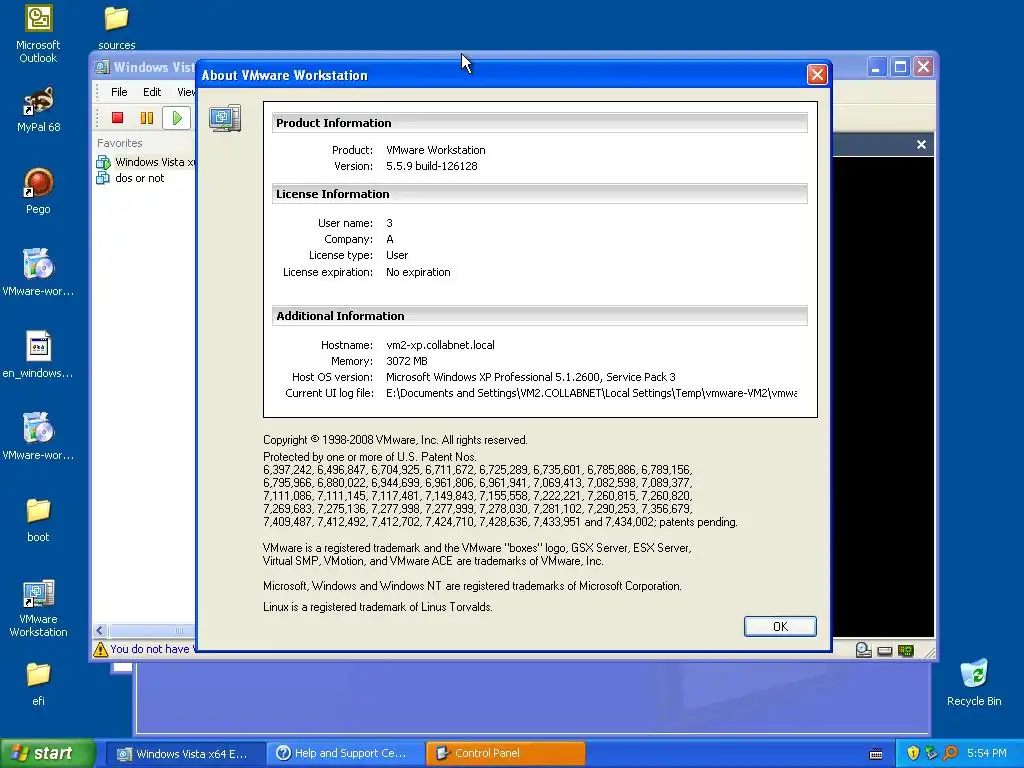The width and height of the screenshot is (1024, 768).
Task: Click the network adapter icon in status bar
Action: click(x=906, y=650)
